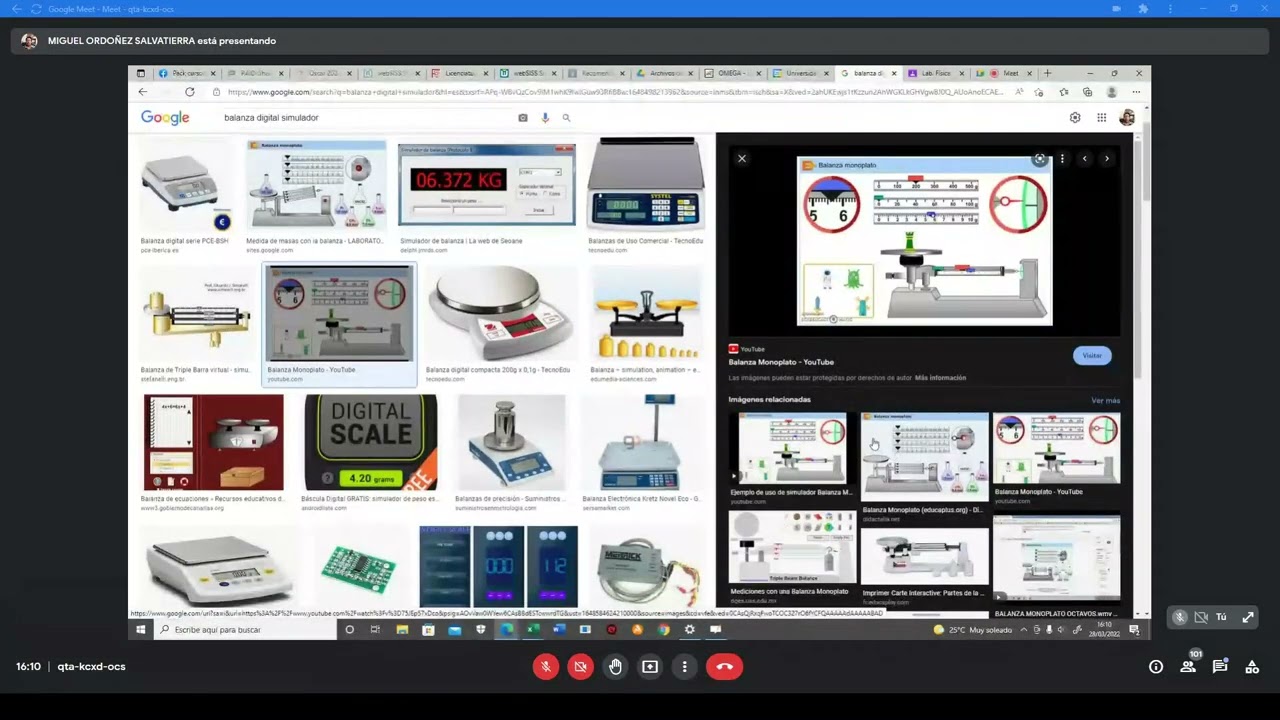This screenshot has width=1280, height=720.
Task: Switch to the Meet browser tab
Action: [x=1003, y=73]
